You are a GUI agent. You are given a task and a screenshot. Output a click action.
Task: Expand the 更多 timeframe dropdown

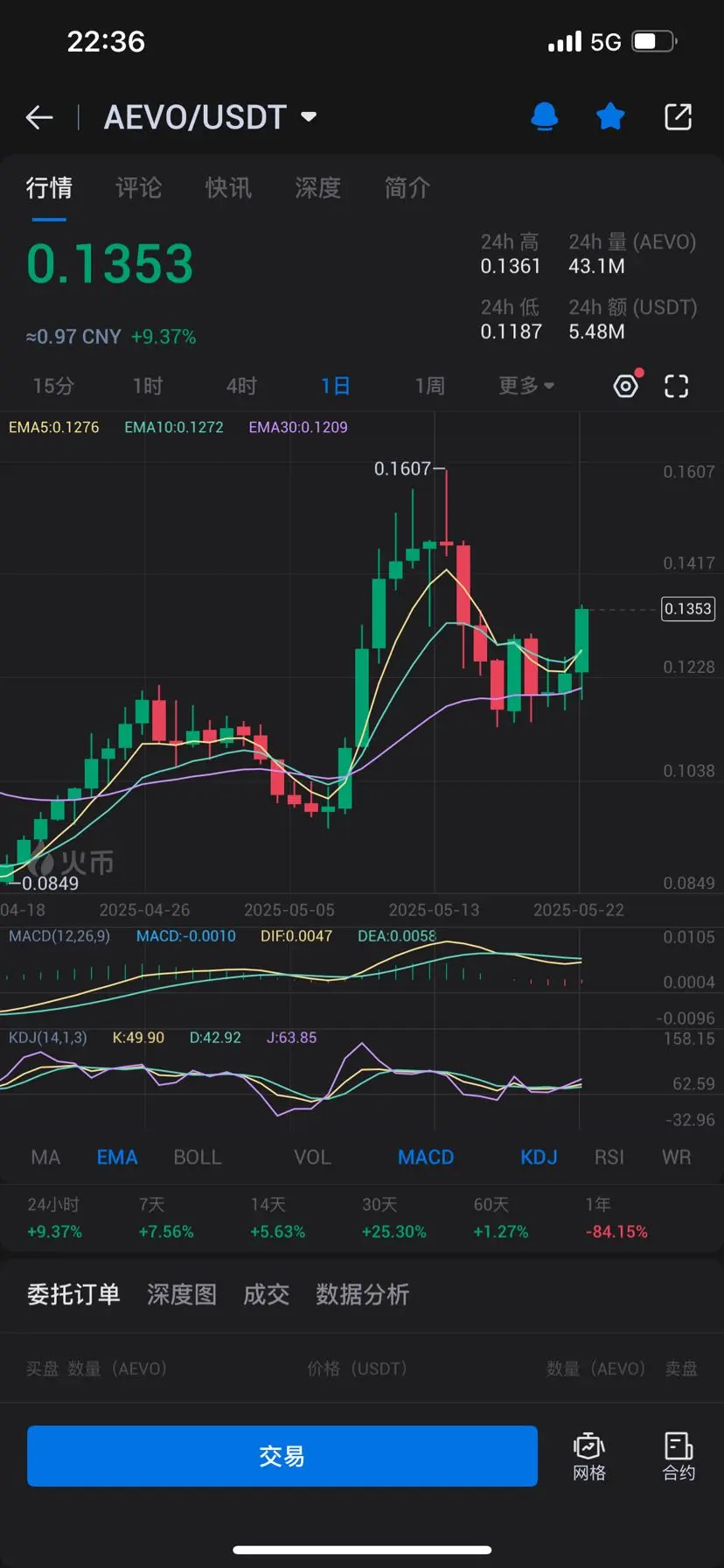coord(526,386)
